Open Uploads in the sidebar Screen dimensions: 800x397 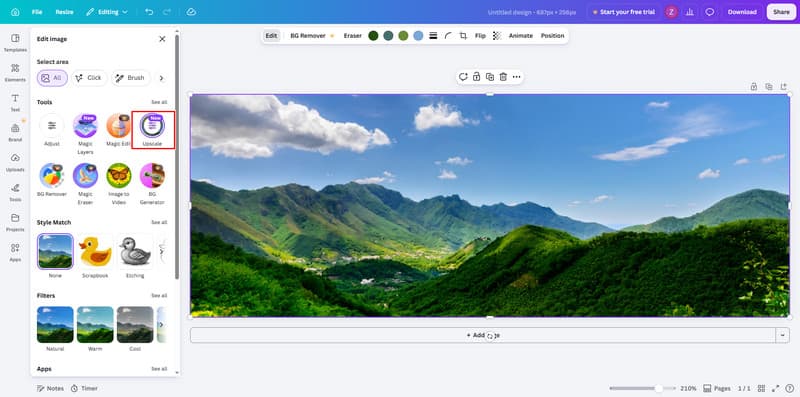point(15,163)
